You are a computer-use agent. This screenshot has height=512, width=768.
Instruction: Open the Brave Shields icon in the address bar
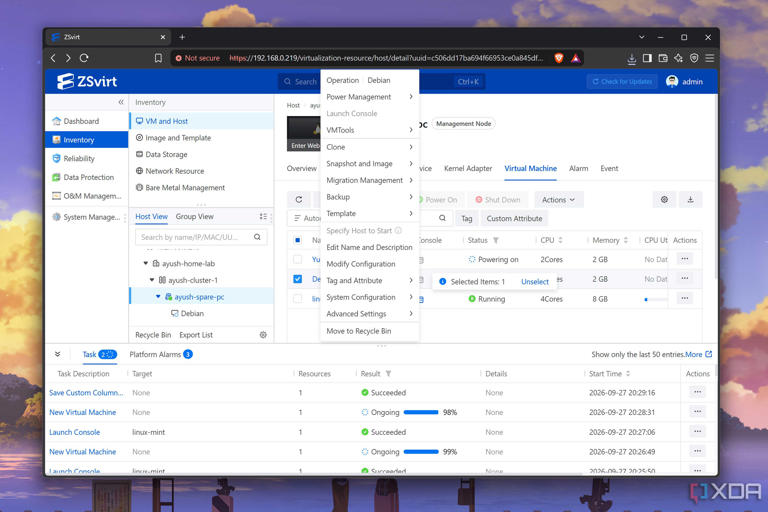(559, 58)
